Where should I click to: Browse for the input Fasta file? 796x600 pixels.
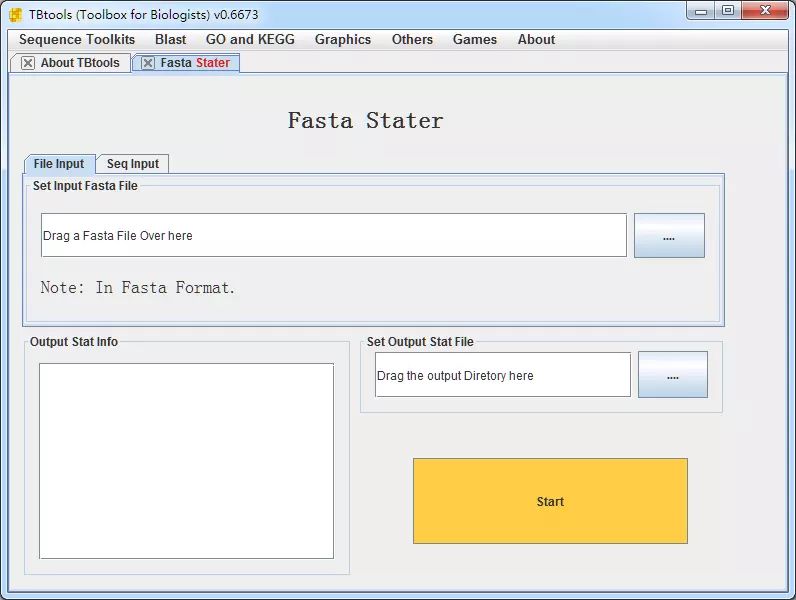coord(669,236)
